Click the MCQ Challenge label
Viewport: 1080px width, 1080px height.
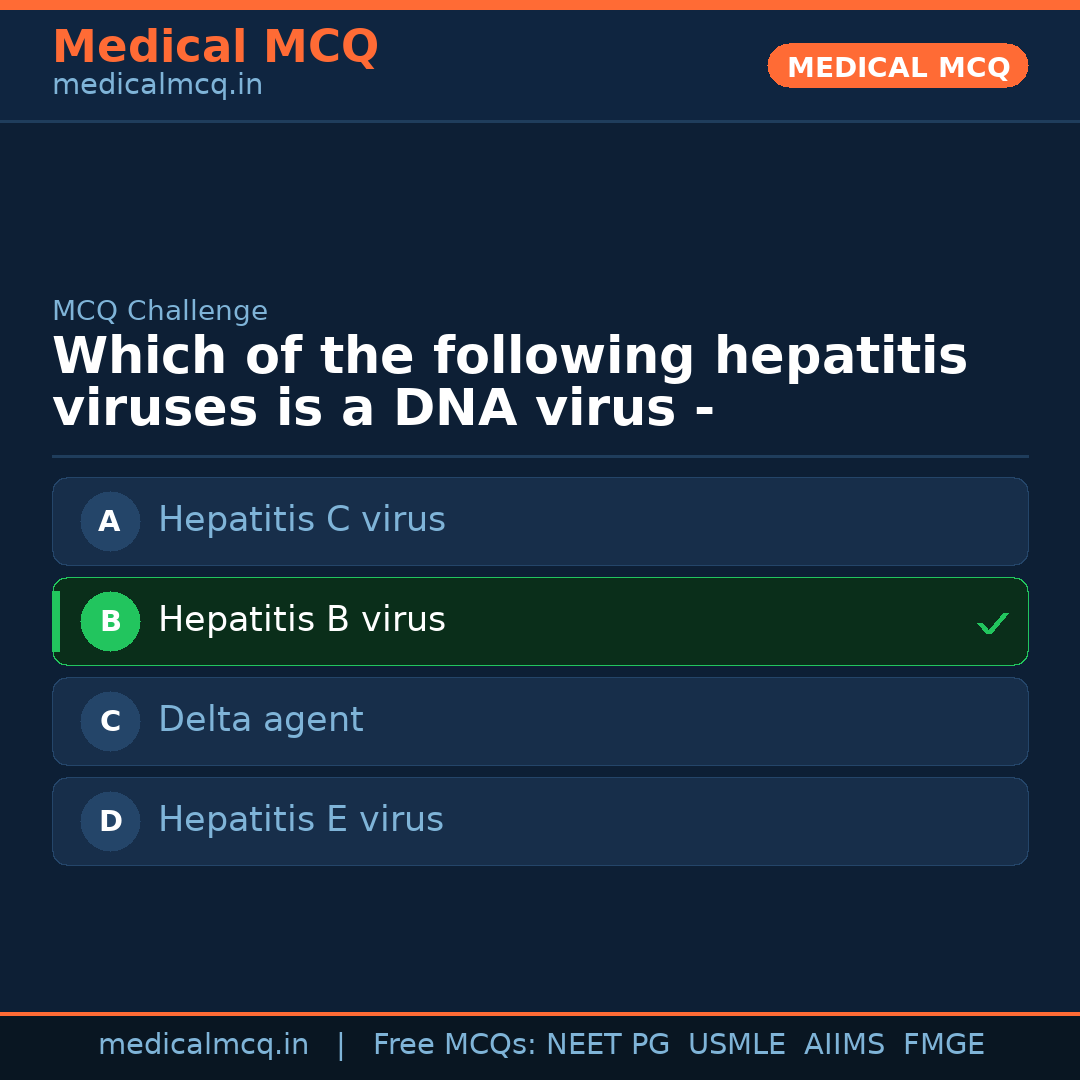tap(160, 311)
